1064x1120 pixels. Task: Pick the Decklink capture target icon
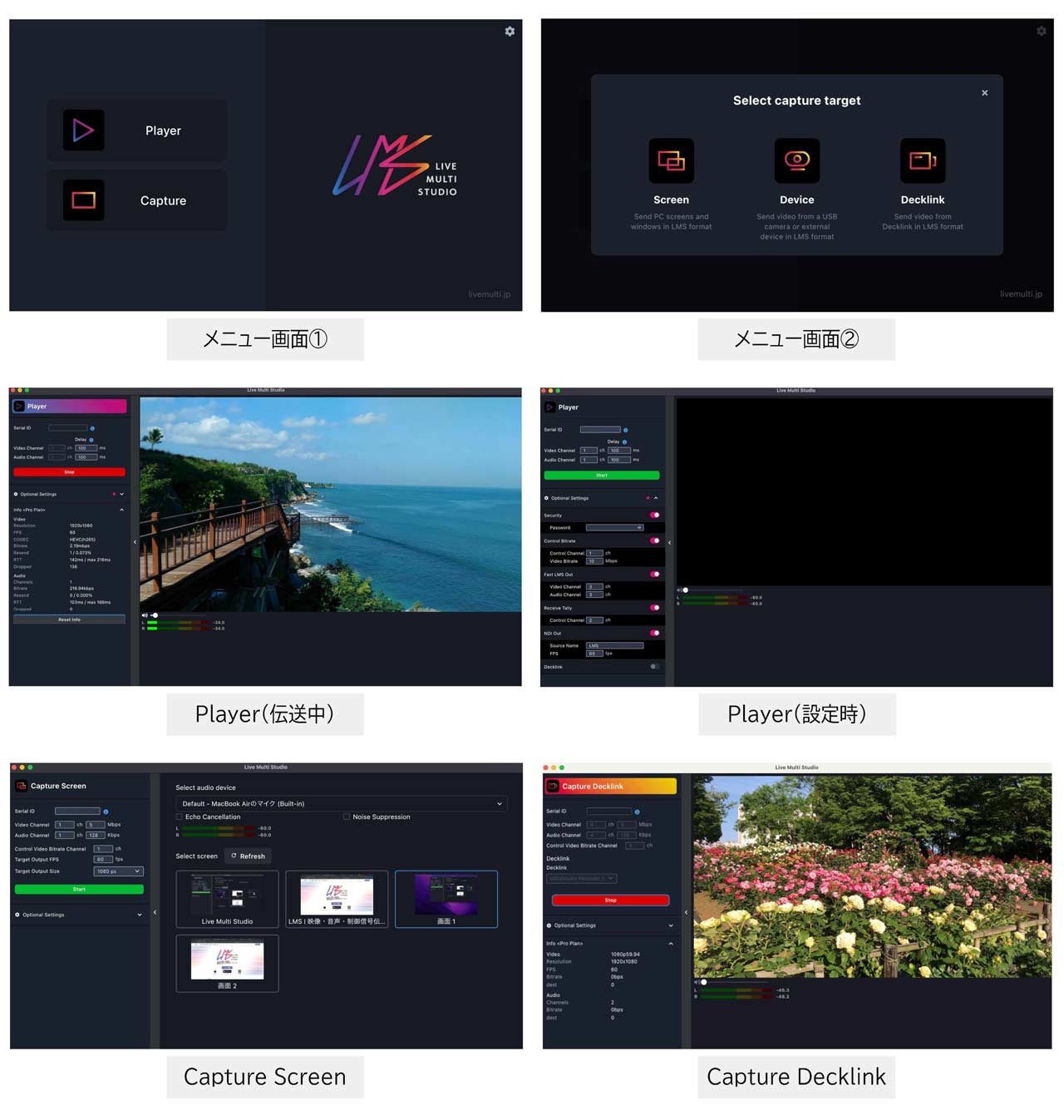[922, 160]
